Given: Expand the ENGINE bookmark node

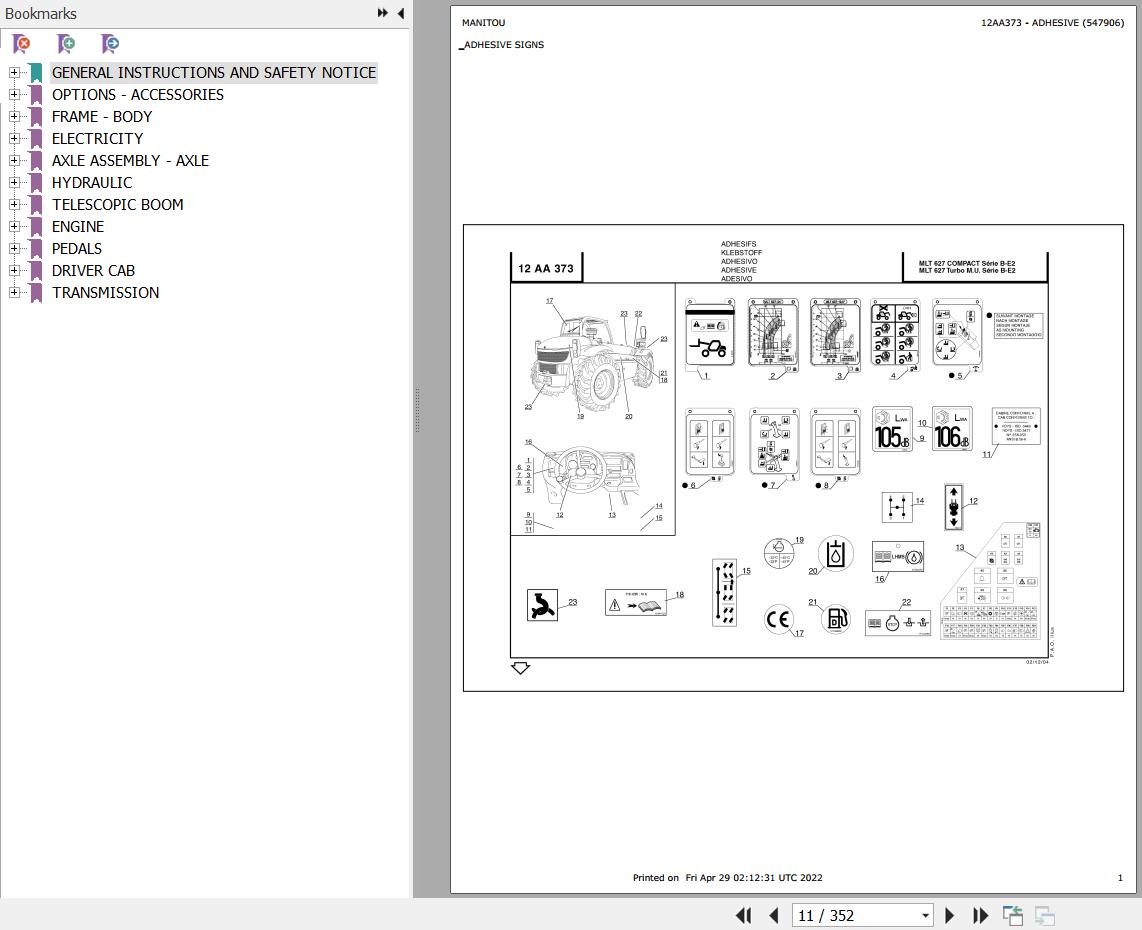Looking at the screenshot, I should click(x=14, y=226).
